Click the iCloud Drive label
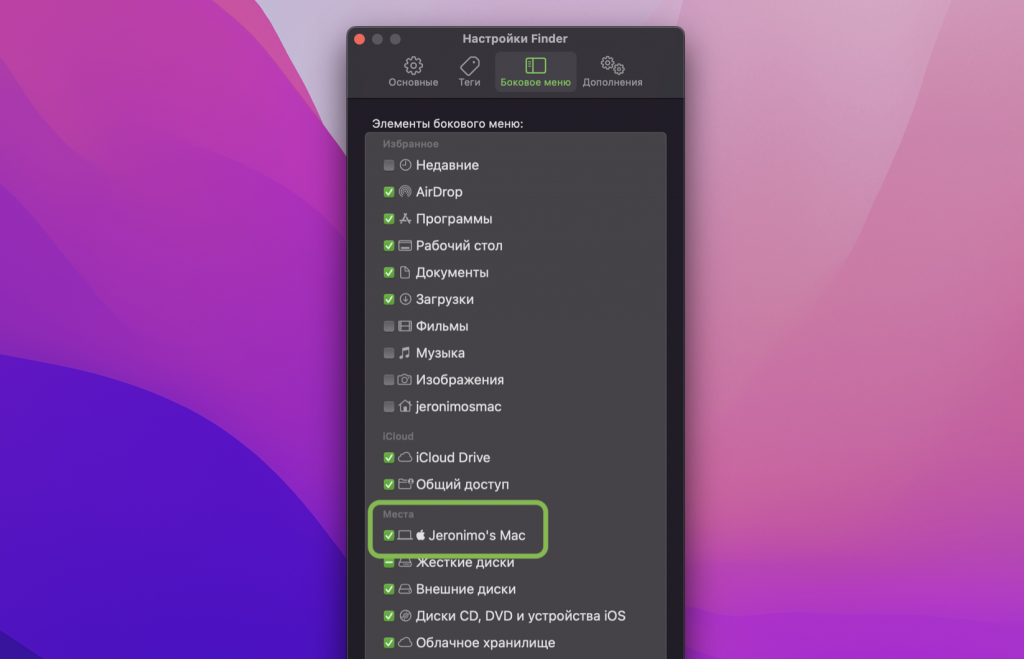This screenshot has width=1024, height=659. [x=453, y=457]
